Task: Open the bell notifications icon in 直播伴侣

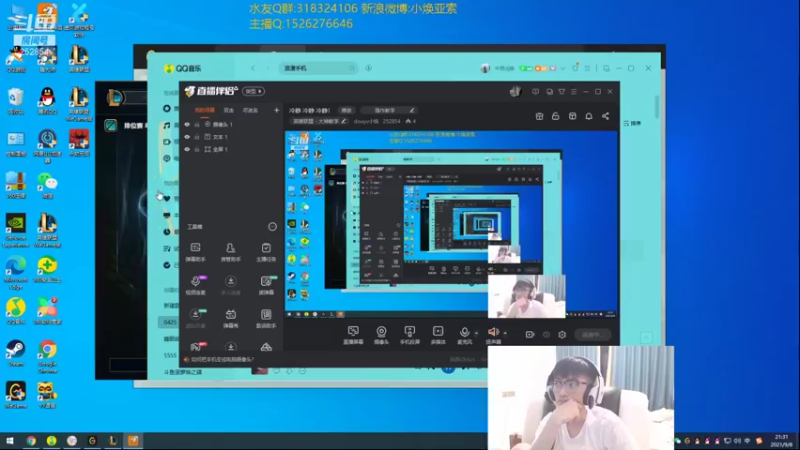Action: [589, 116]
